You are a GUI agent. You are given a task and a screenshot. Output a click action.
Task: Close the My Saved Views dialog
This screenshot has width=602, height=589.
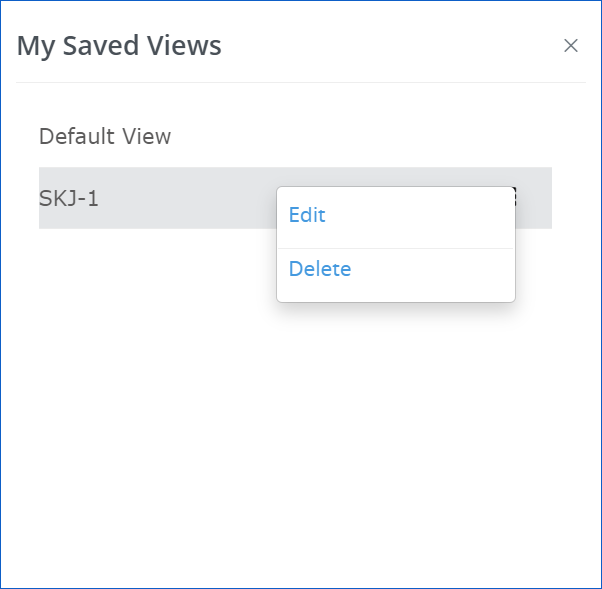pyautogui.click(x=571, y=46)
